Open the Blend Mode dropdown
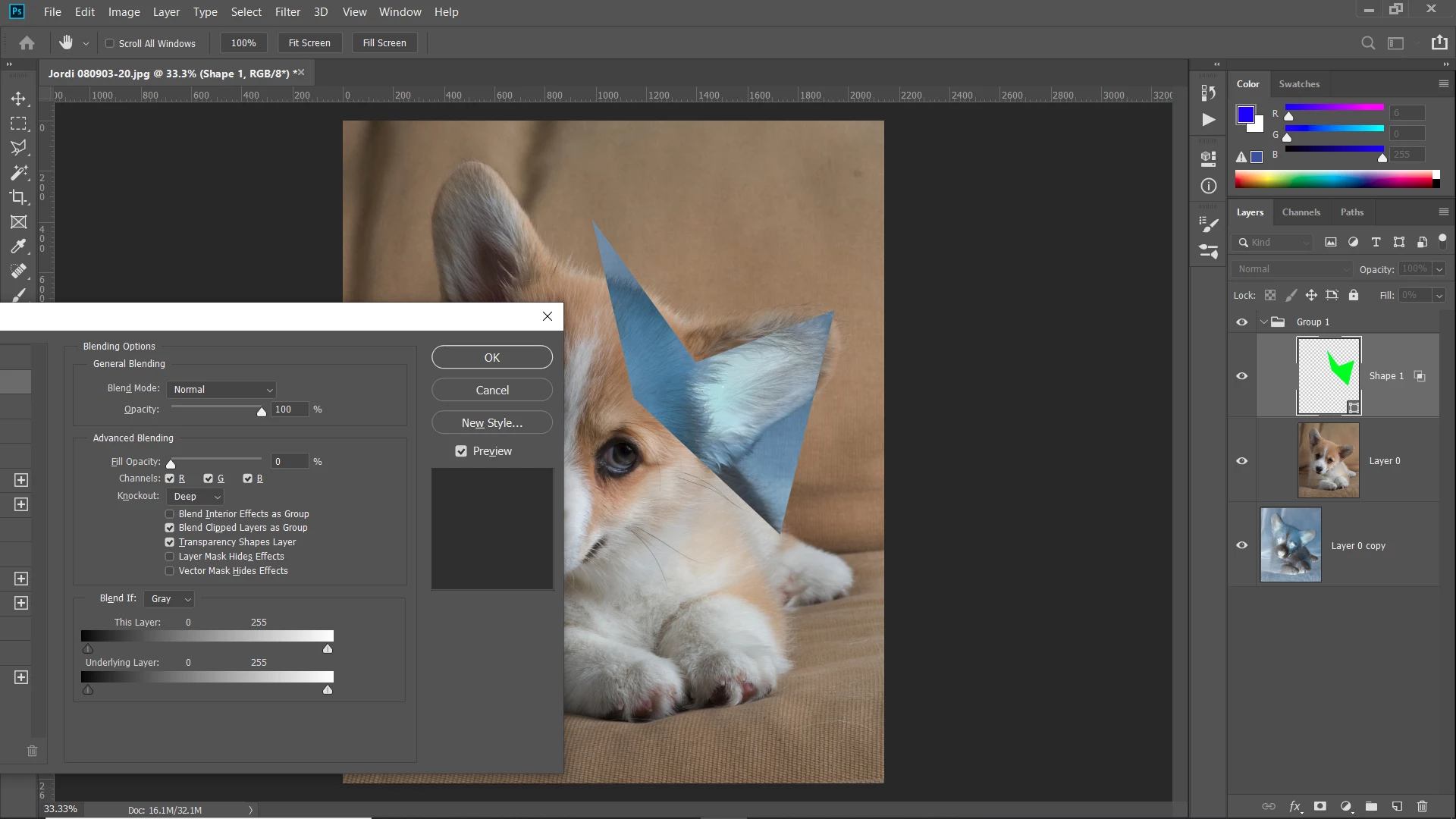This screenshot has height=819, width=1456. coord(221,390)
